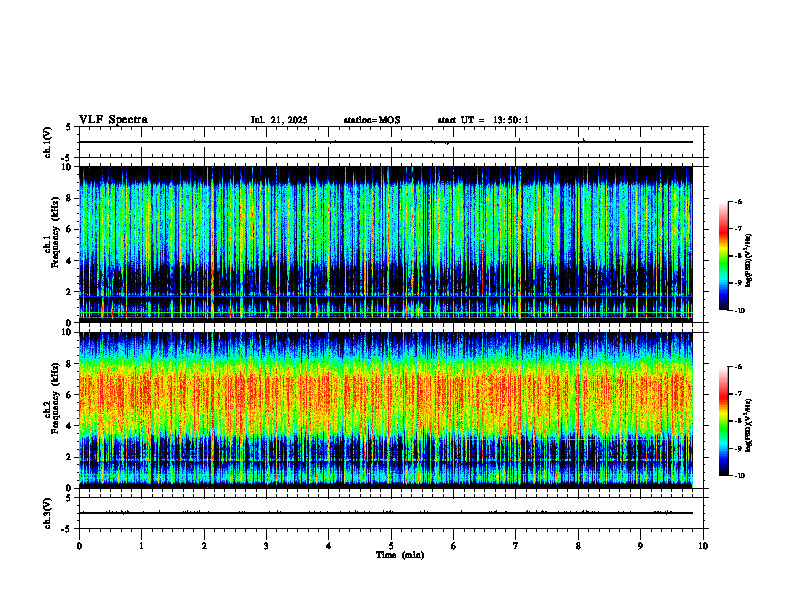Select the date text "Jul 21, 2025"
Viewport: 792px width, 612px height.
(279, 120)
